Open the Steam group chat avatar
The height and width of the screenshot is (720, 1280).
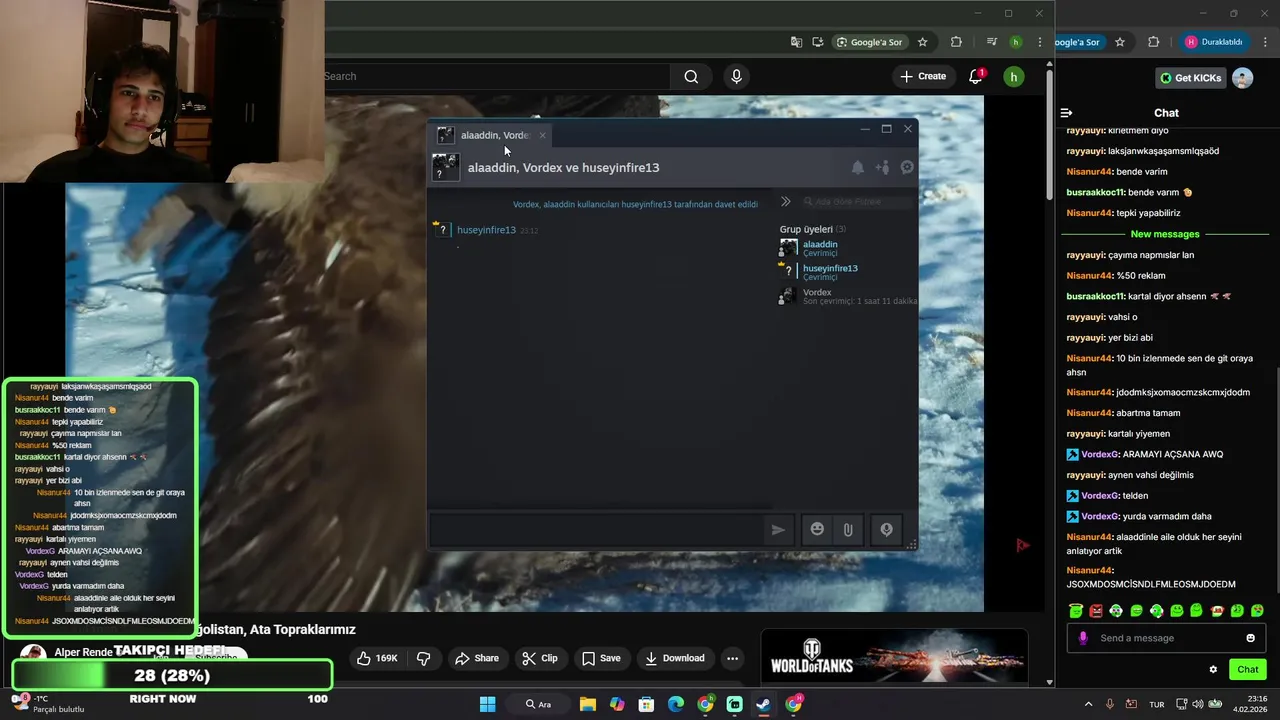coord(445,167)
